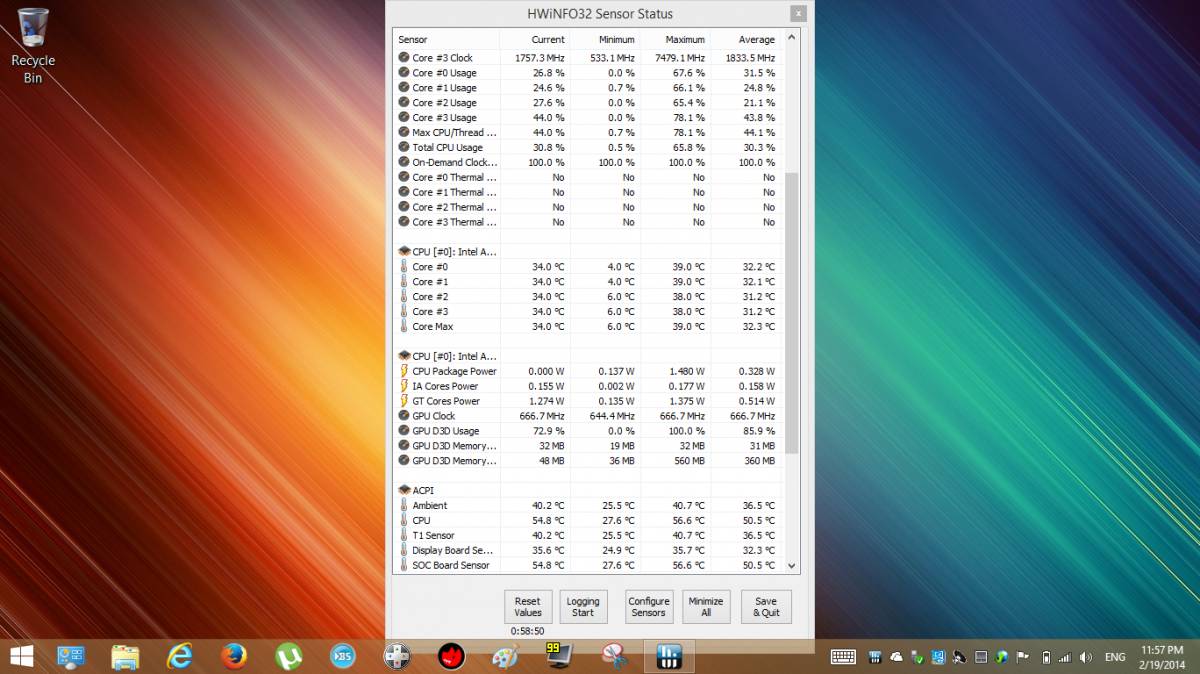The height and width of the screenshot is (674, 1200).
Task: Select the Total CPU Usage row
Action: point(587,147)
